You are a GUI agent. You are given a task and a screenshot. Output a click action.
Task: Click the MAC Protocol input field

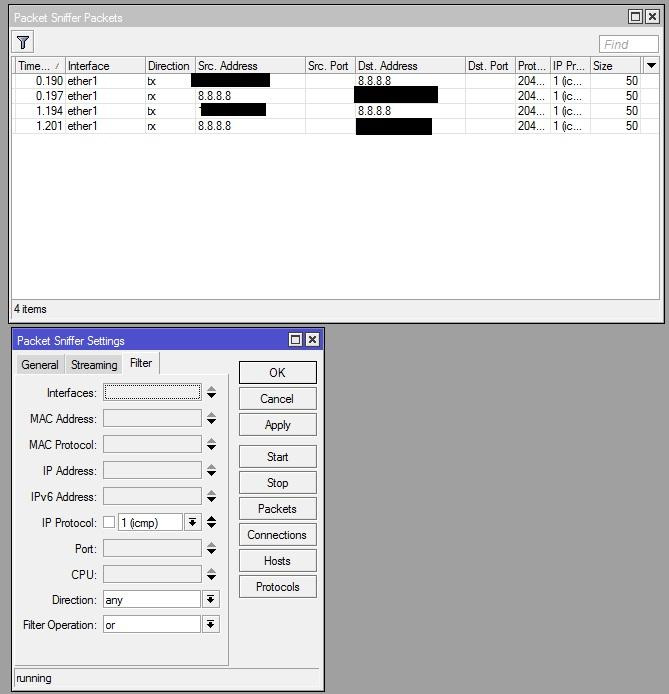[x=152, y=444]
